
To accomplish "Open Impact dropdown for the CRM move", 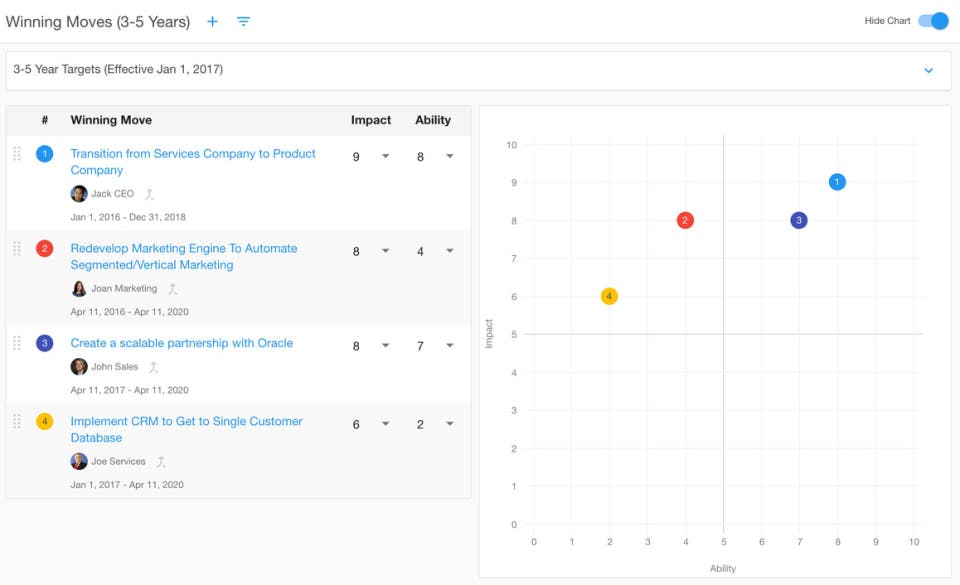I will [x=385, y=424].
